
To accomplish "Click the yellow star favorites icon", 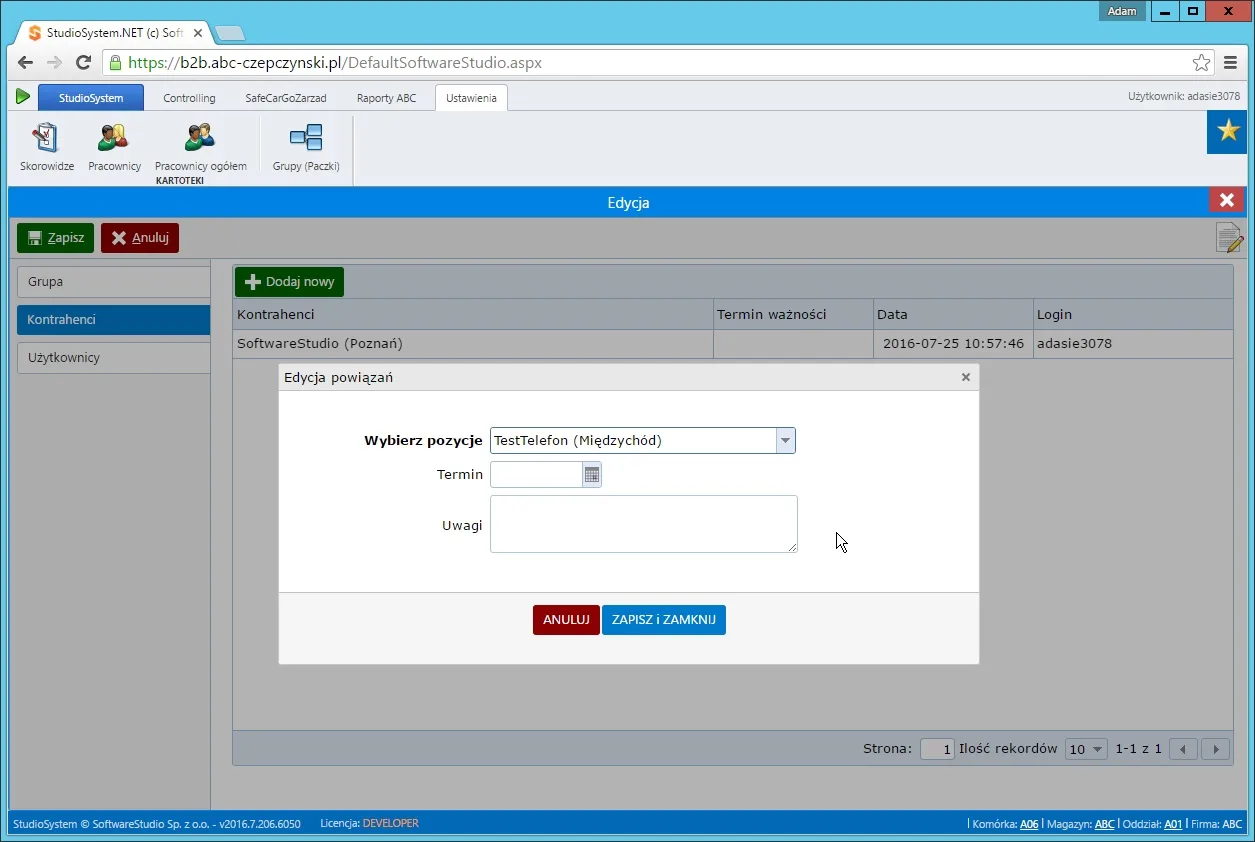I will click(1226, 132).
